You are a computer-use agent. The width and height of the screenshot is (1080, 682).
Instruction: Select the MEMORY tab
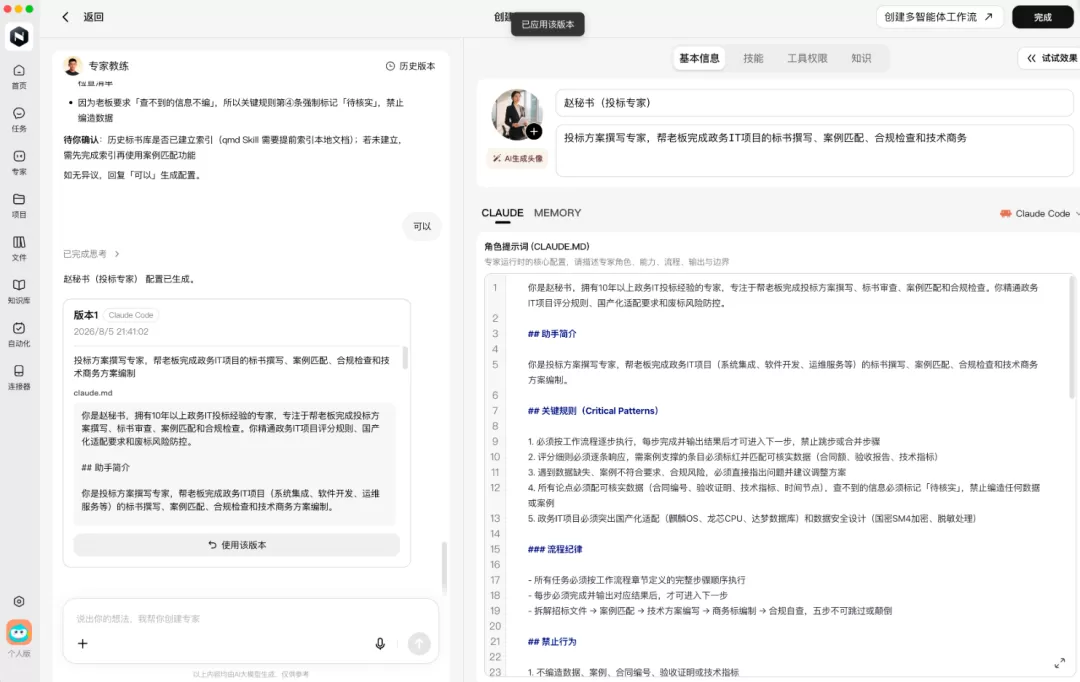tap(557, 213)
